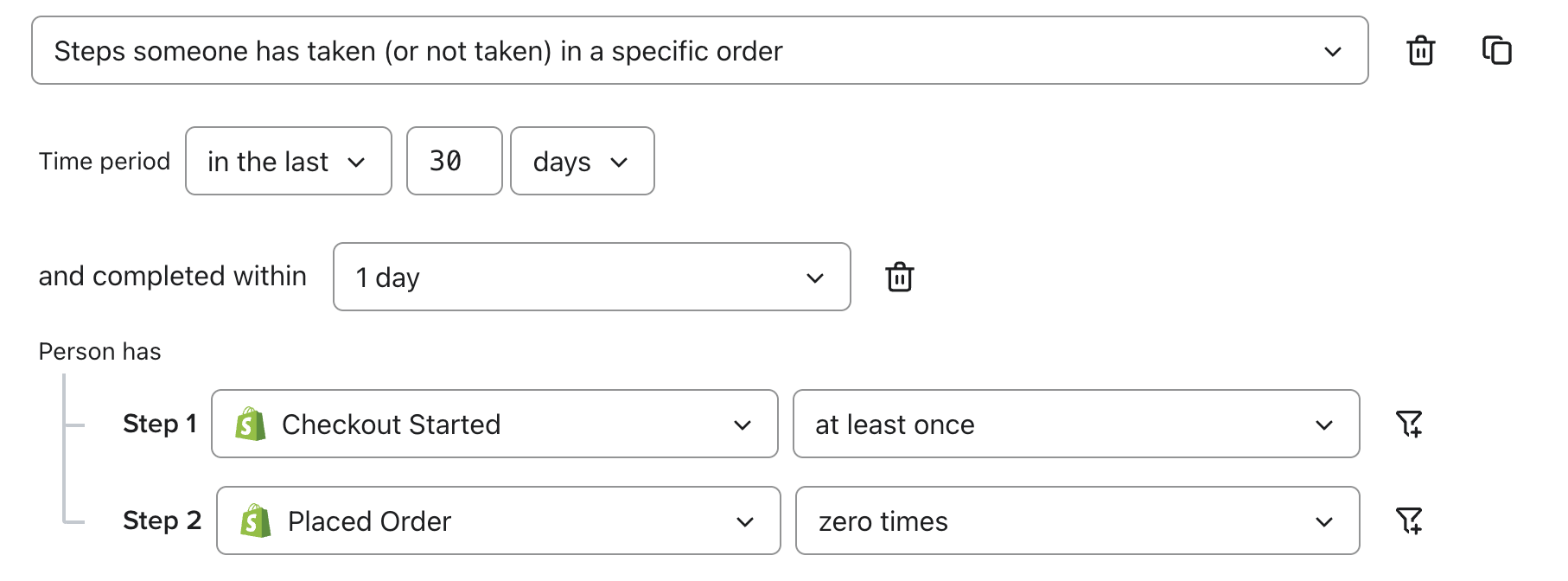1568x581 pixels.
Task: Open the 'in the last' time dropdown
Action: tap(288, 161)
